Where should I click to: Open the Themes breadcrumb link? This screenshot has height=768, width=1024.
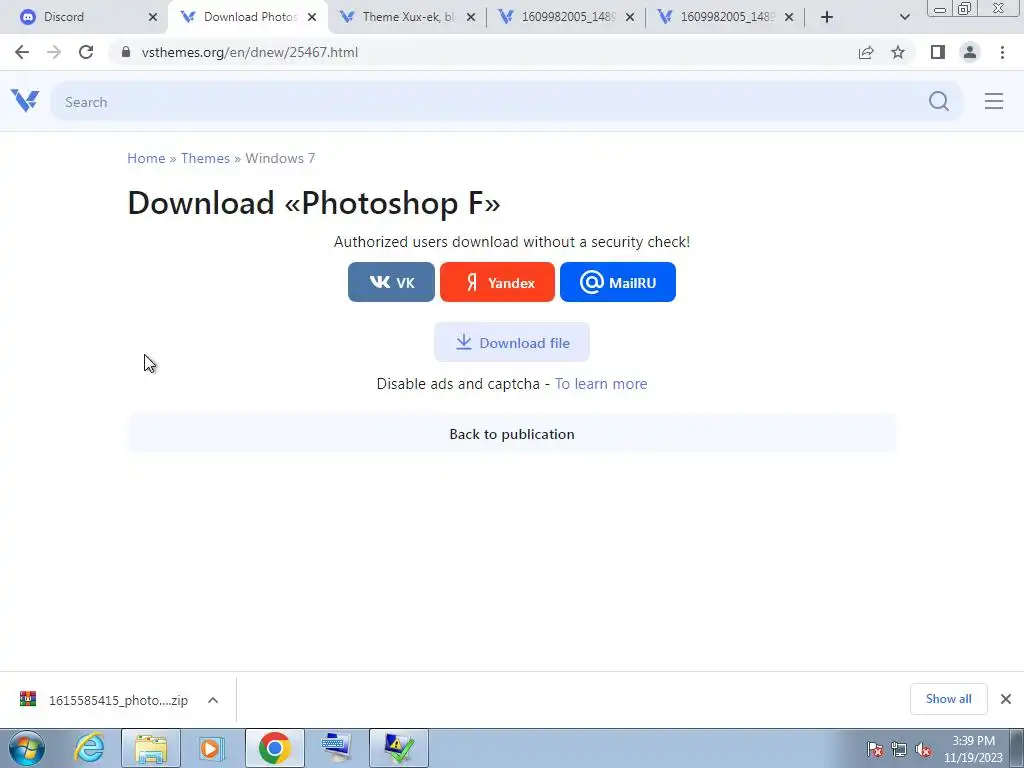(205, 158)
